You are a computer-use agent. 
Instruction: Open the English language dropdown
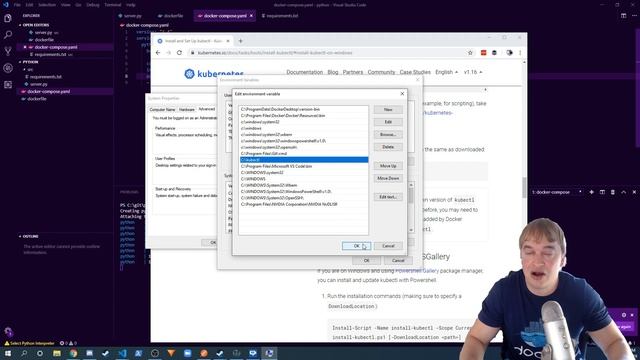point(447,72)
